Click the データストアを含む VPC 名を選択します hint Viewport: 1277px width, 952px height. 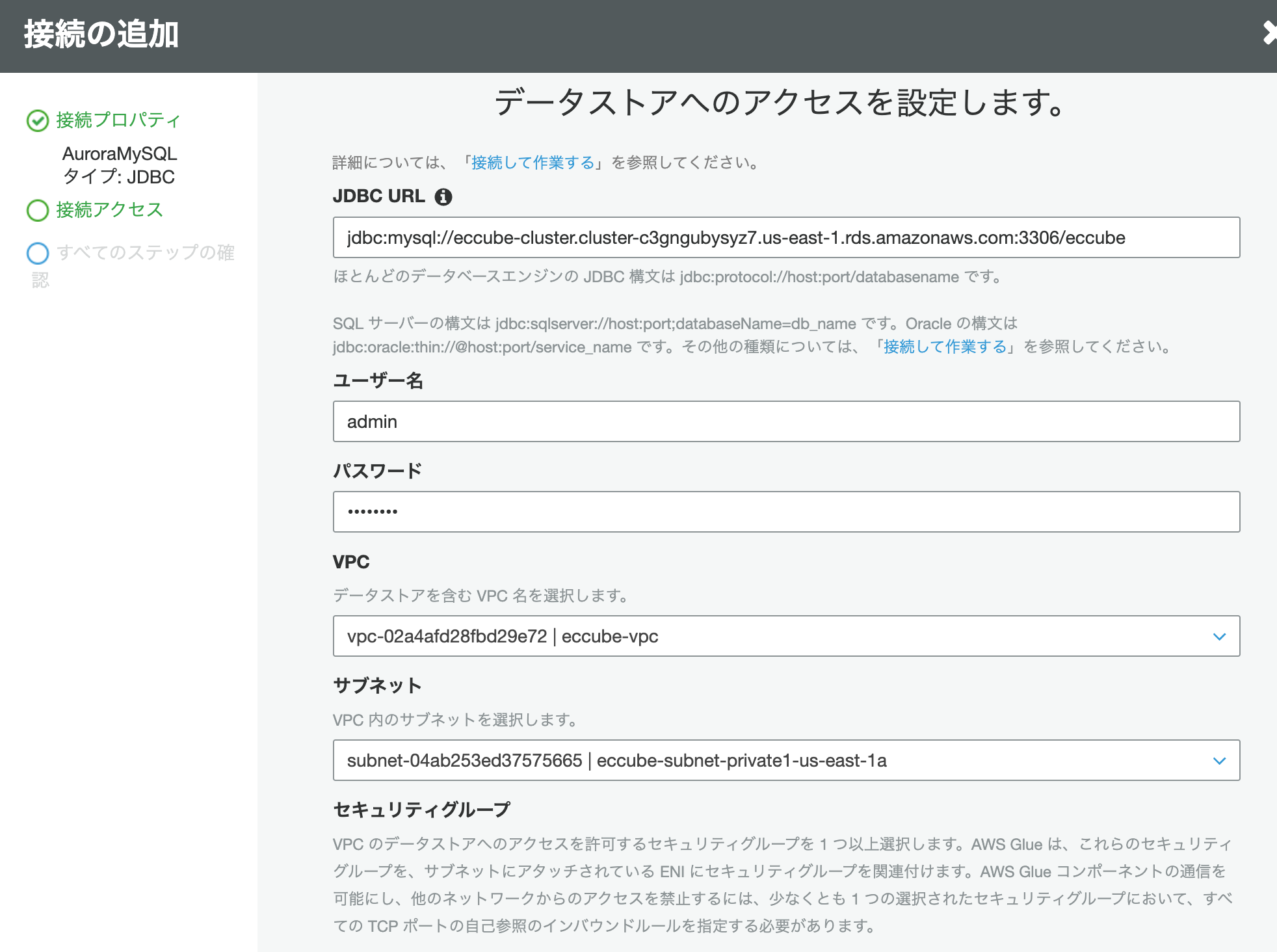481,596
